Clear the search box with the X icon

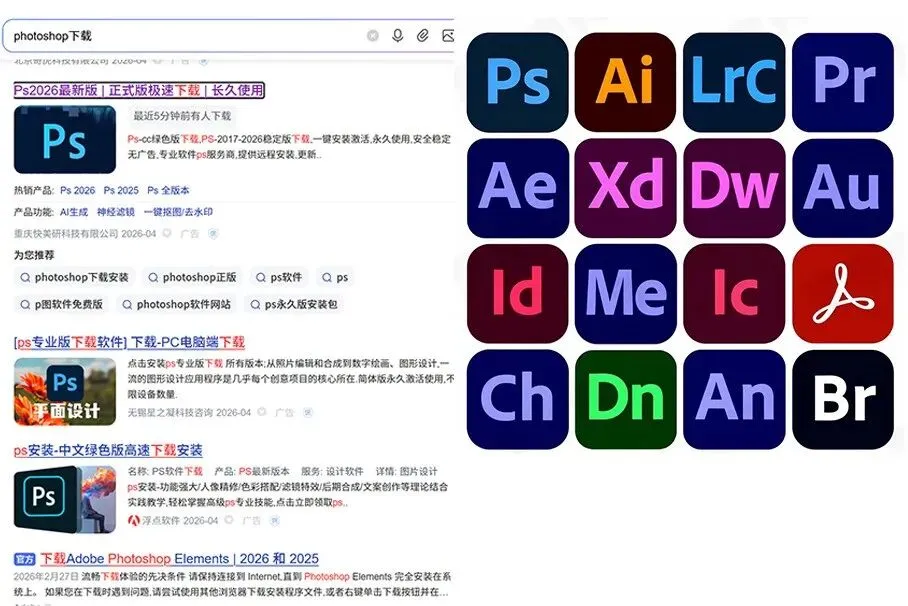pos(373,36)
